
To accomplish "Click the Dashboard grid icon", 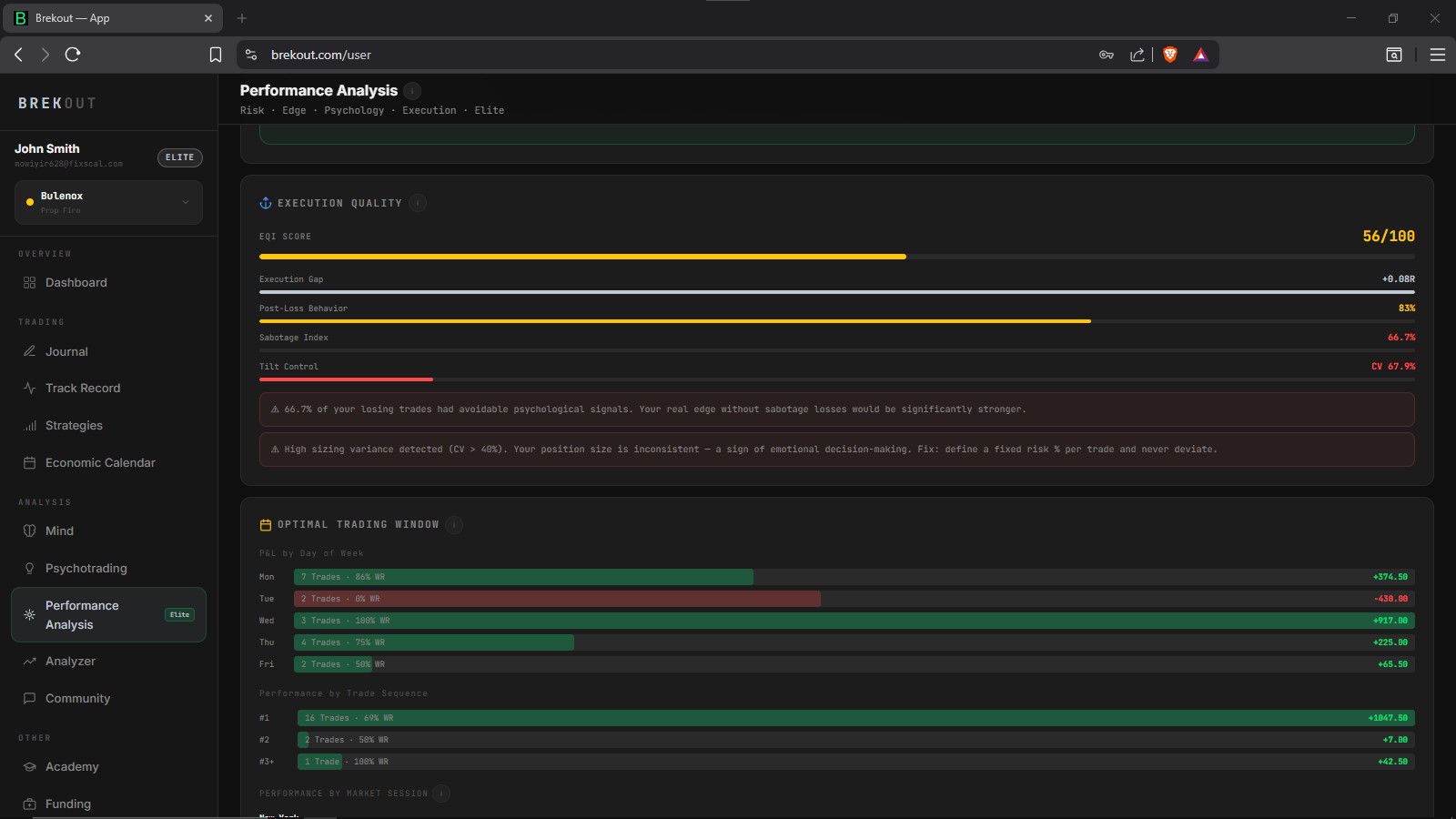I will click(x=29, y=283).
